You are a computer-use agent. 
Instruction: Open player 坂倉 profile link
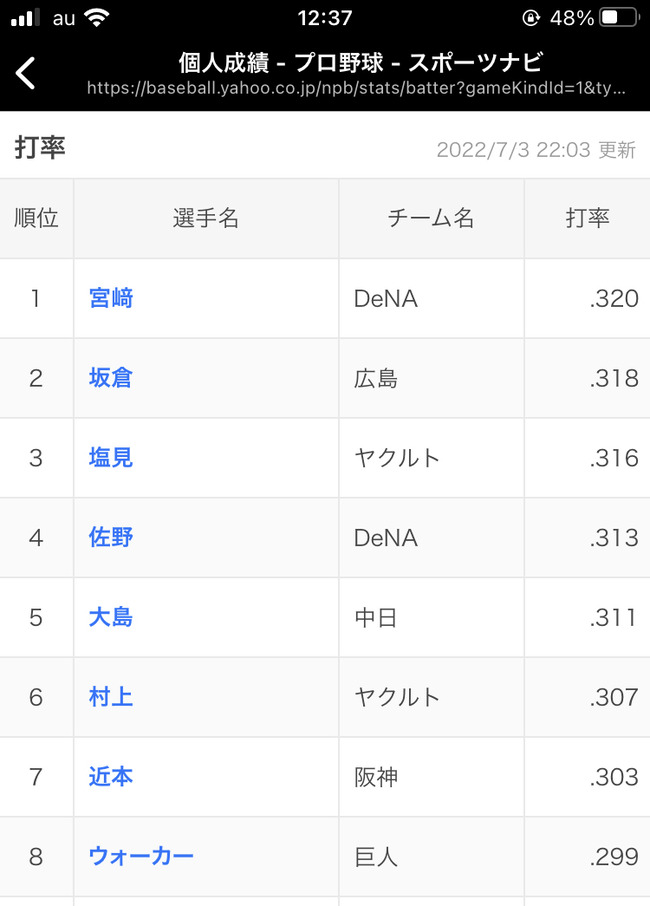[x=111, y=378]
